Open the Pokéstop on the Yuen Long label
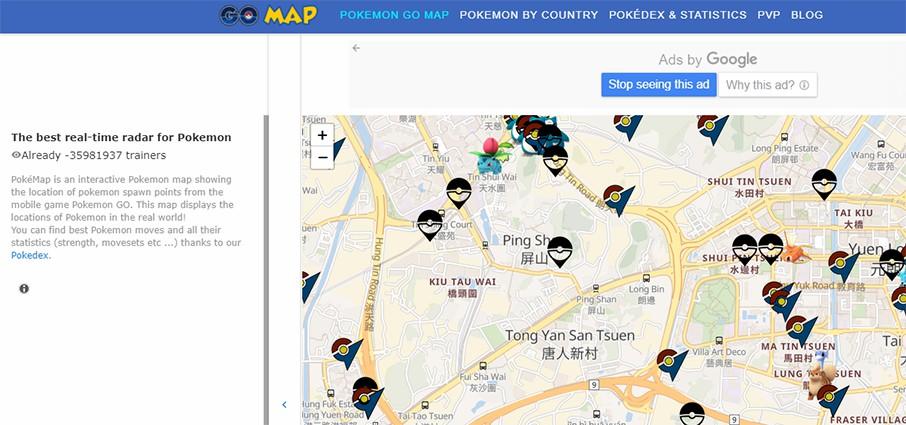Screen dimensions: 906x425 click(x=892, y=264)
